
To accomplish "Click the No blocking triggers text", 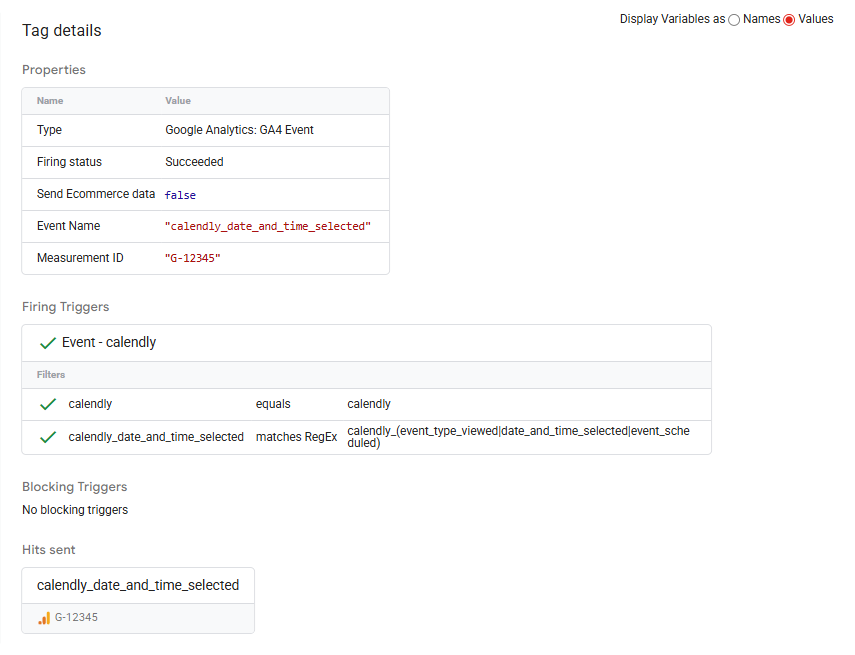I will [x=75, y=510].
